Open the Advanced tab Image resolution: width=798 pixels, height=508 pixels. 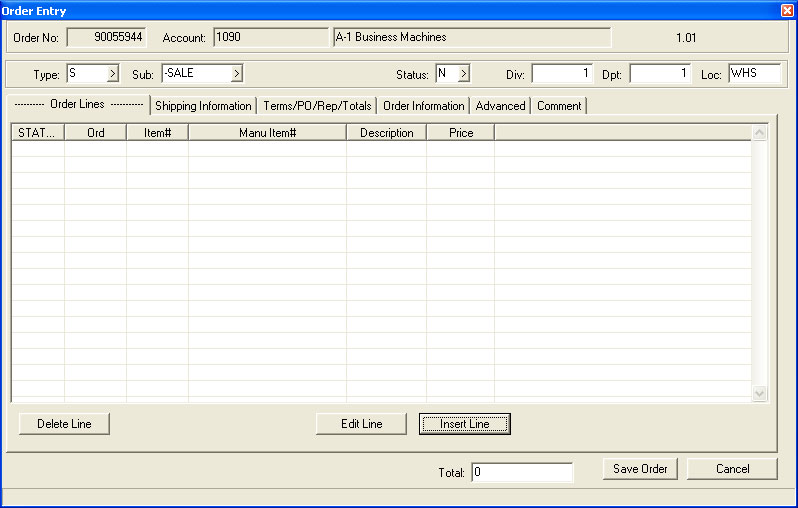(x=500, y=106)
